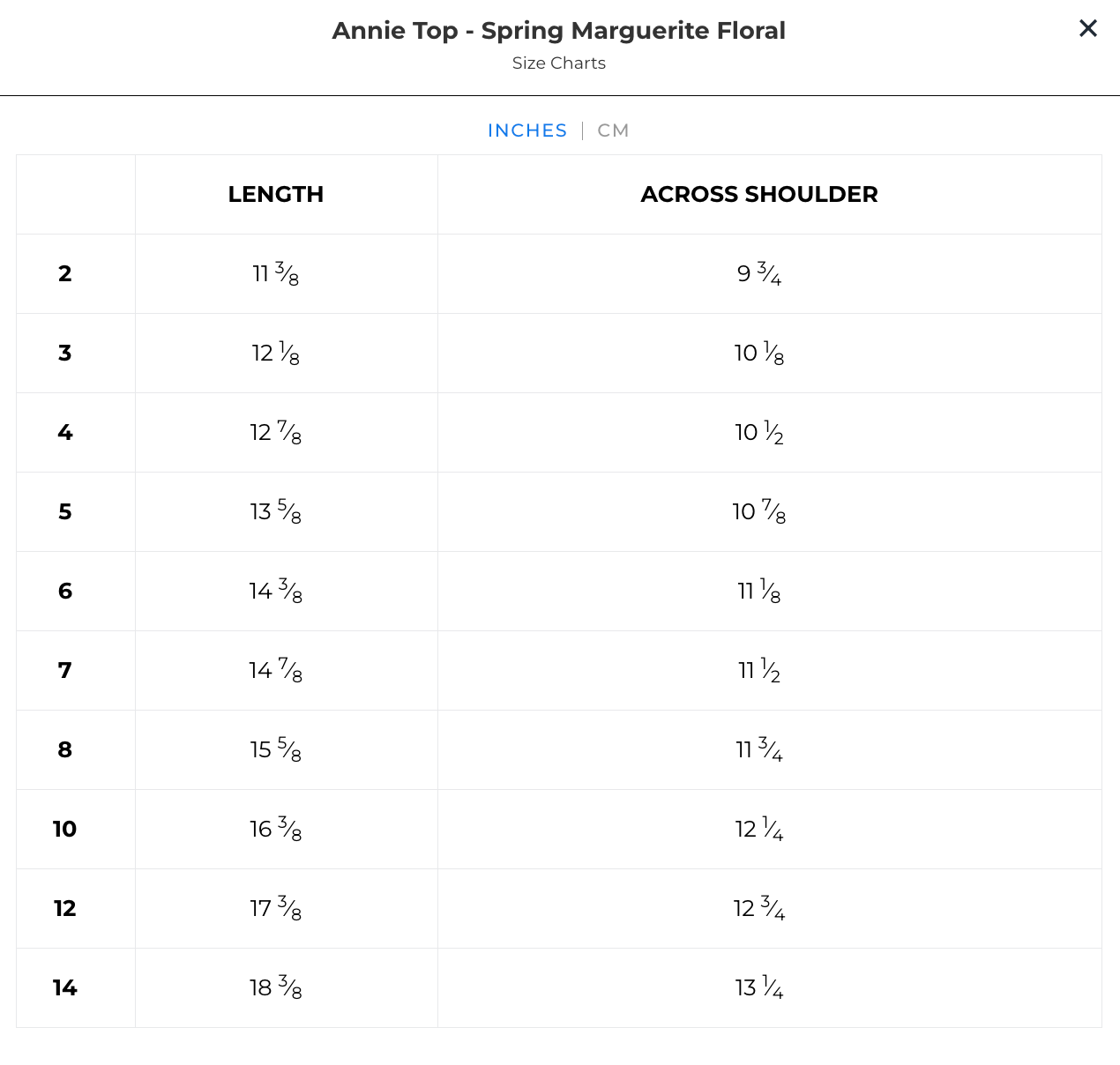
Task: Select the size 8 row label
Action: 65,749
